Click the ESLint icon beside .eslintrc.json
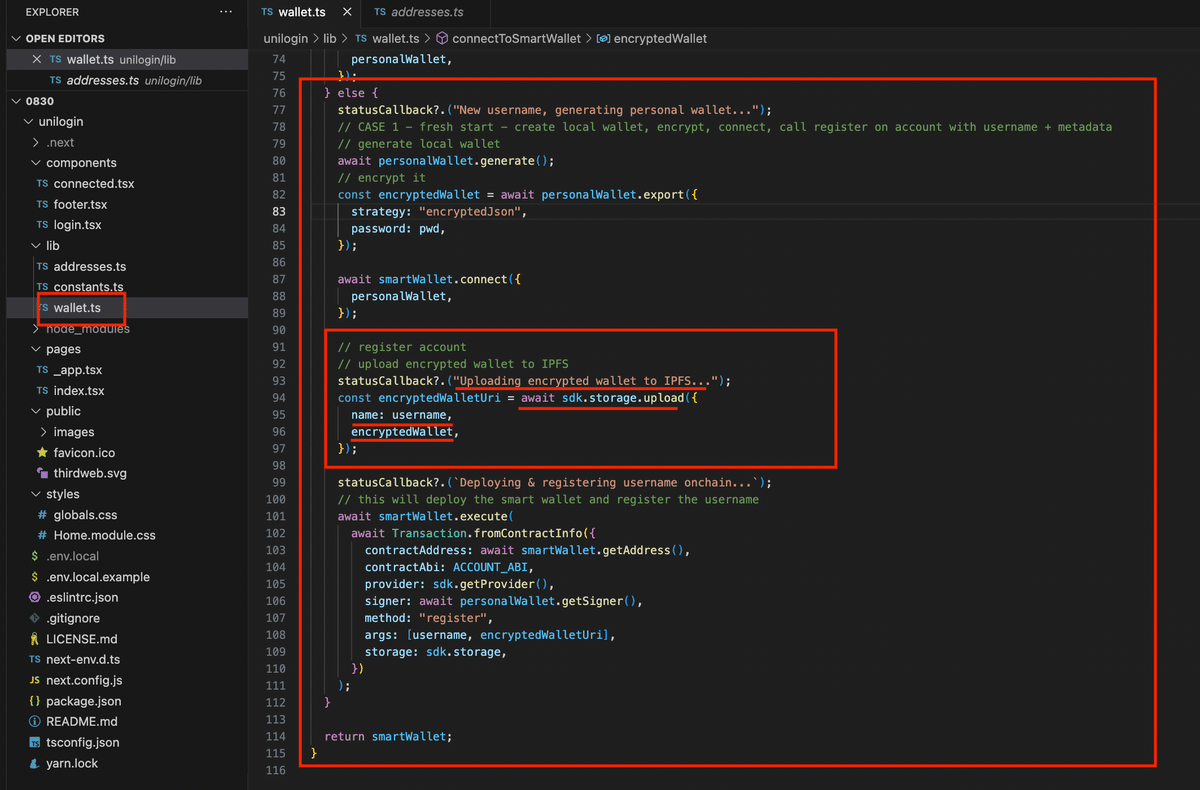1200x790 pixels. pyautogui.click(x=35, y=597)
